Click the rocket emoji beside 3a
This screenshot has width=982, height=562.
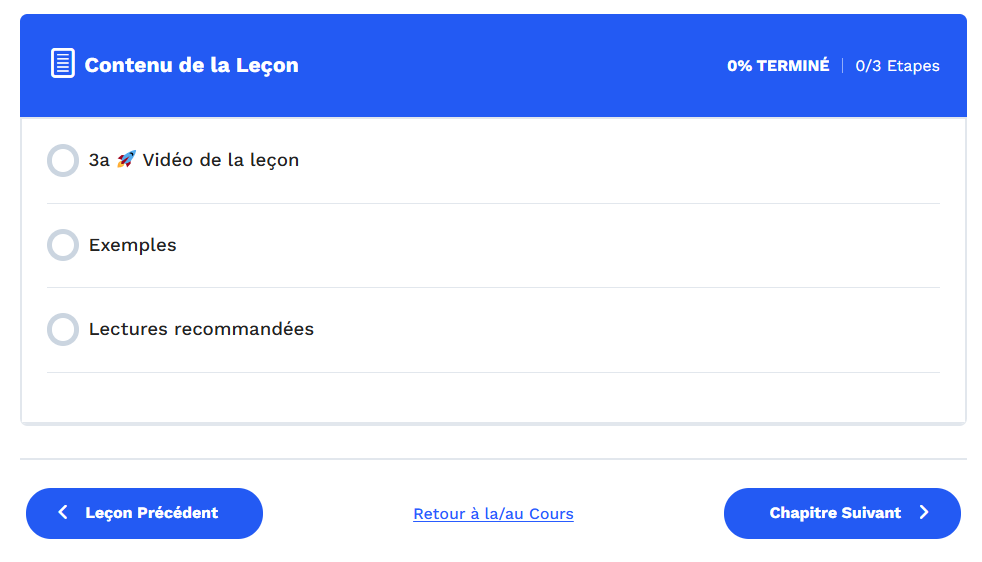(x=127, y=159)
